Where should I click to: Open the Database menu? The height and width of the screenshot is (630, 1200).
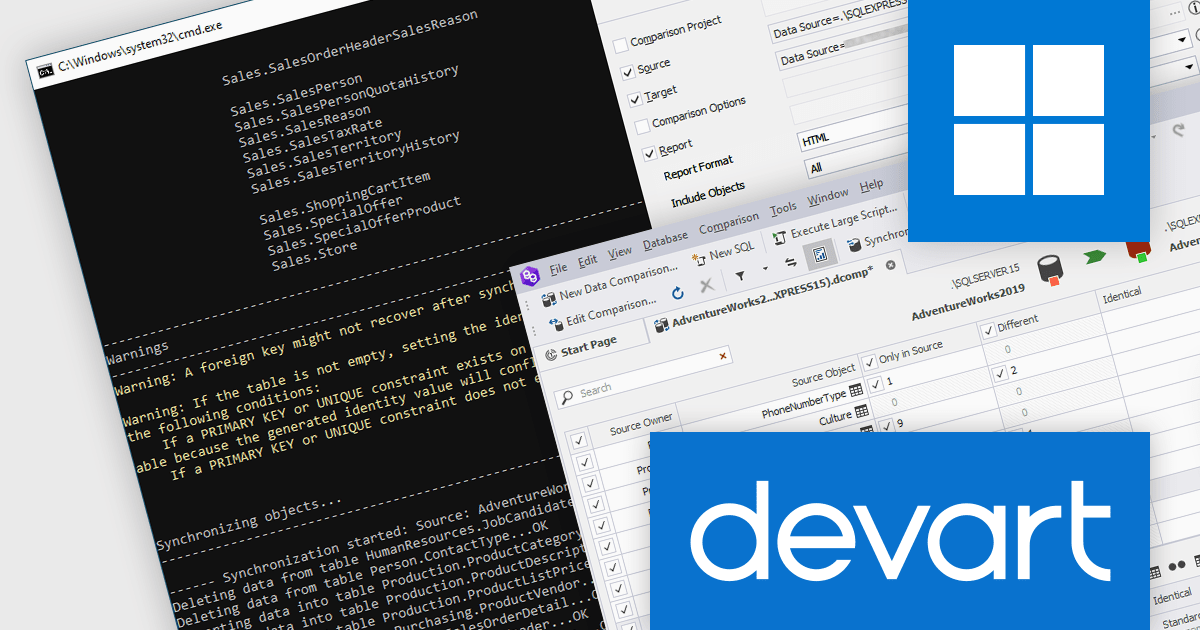(665, 239)
